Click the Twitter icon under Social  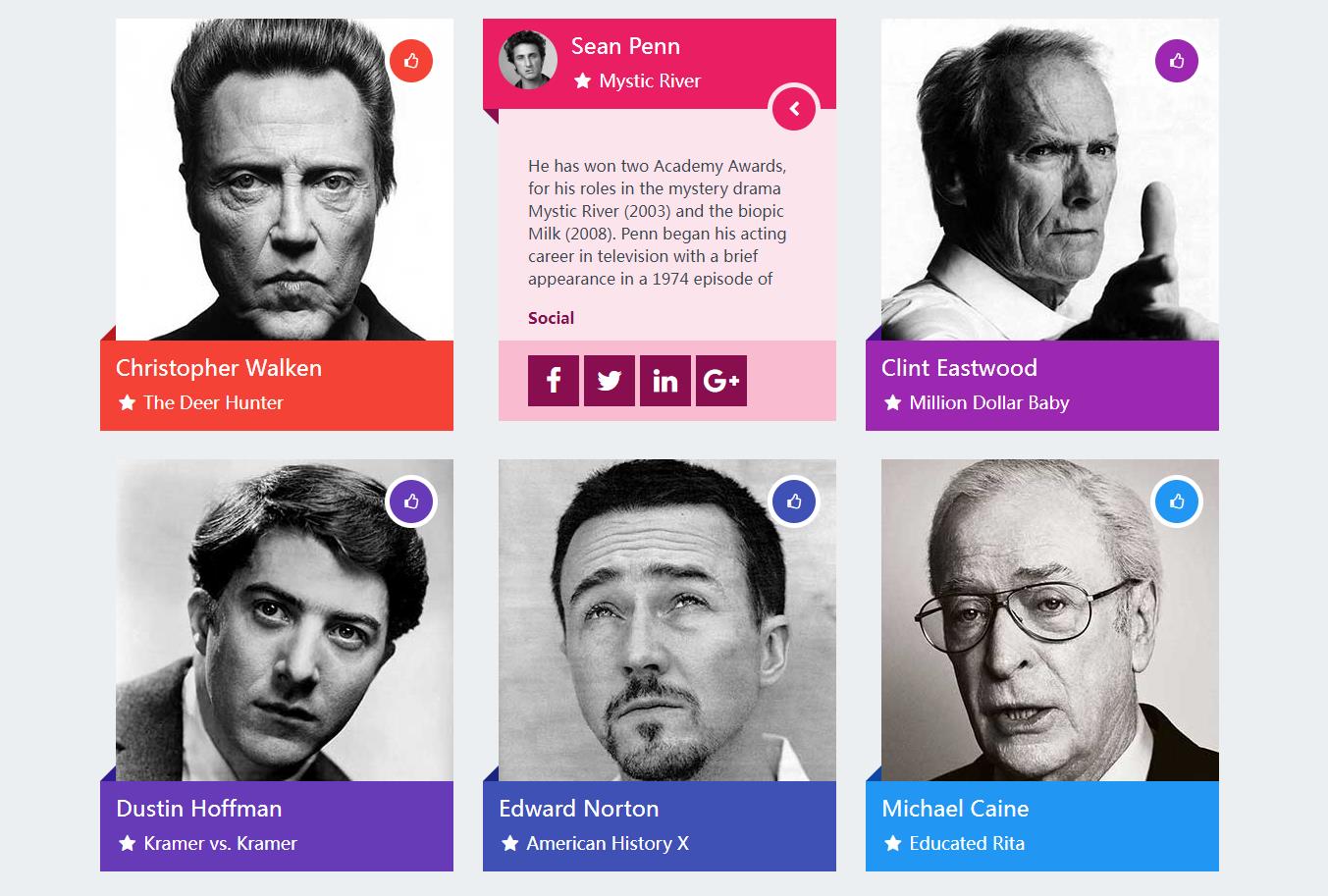point(610,381)
